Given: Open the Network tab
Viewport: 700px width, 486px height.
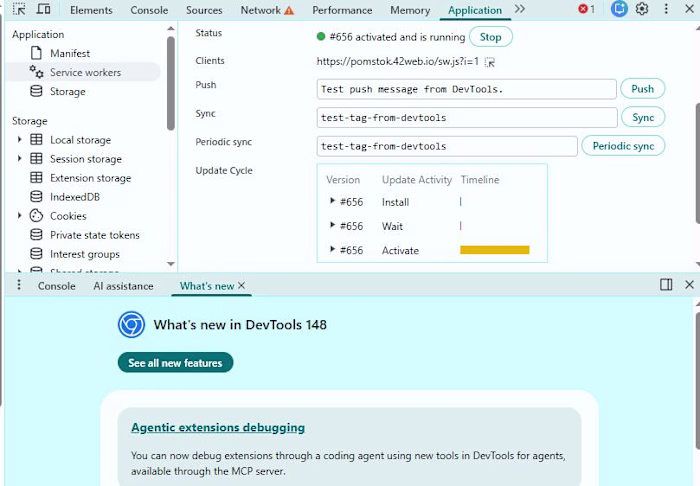Looking at the screenshot, I should tap(267, 10).
